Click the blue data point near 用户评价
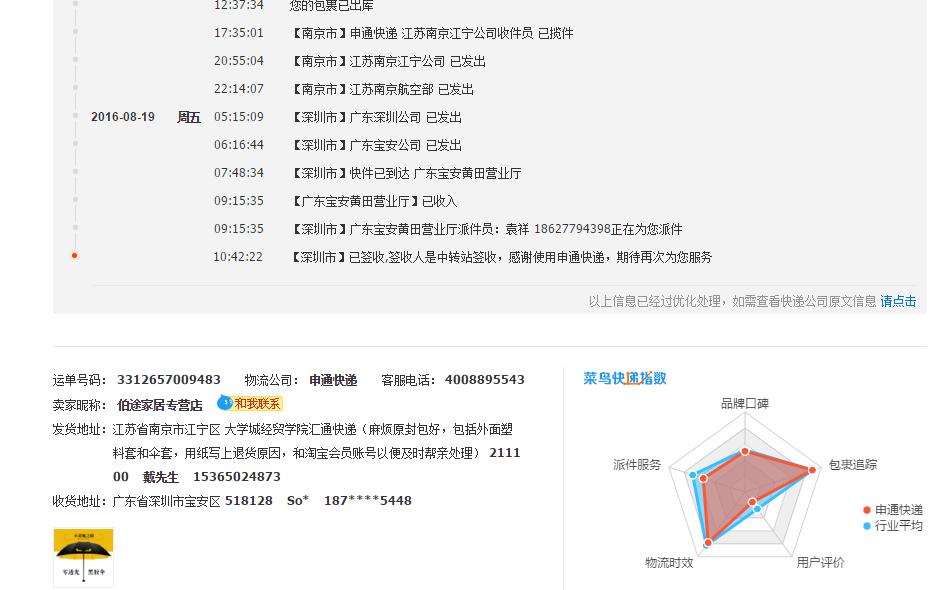 [758, 509]
